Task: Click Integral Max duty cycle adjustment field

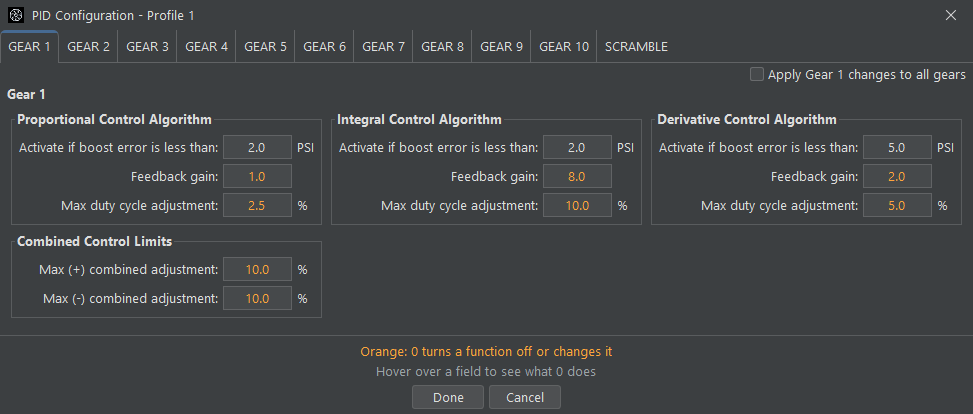Action: coord(577,205)
